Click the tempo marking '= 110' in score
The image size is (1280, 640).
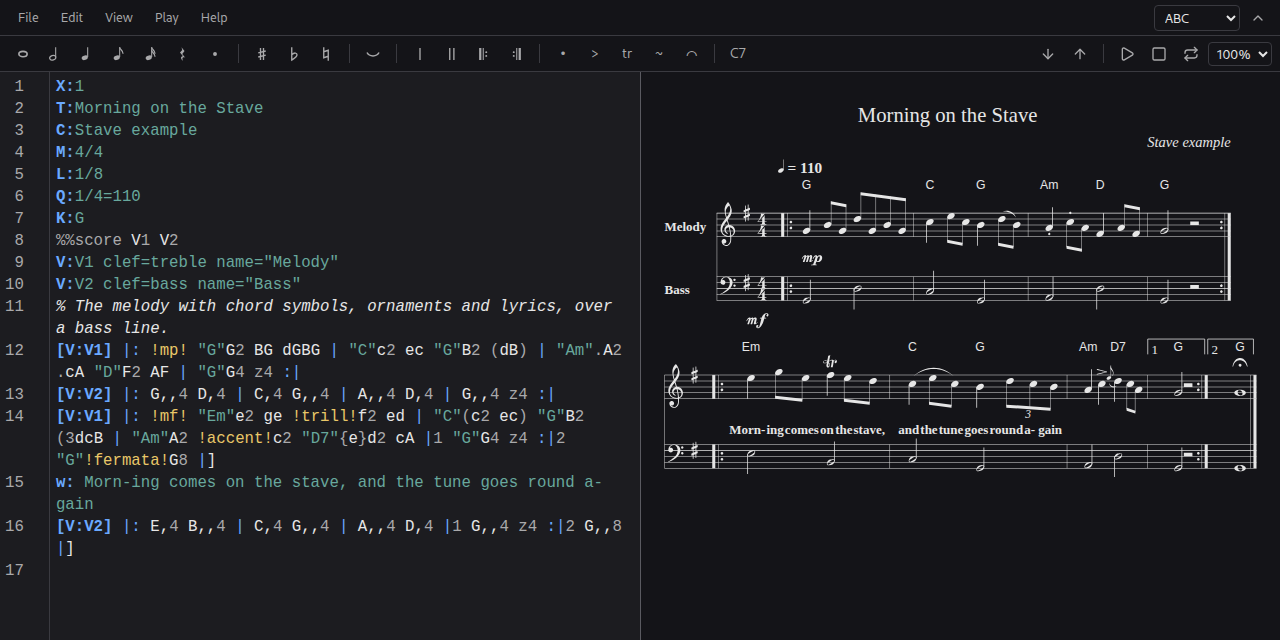tap(800, 168)
